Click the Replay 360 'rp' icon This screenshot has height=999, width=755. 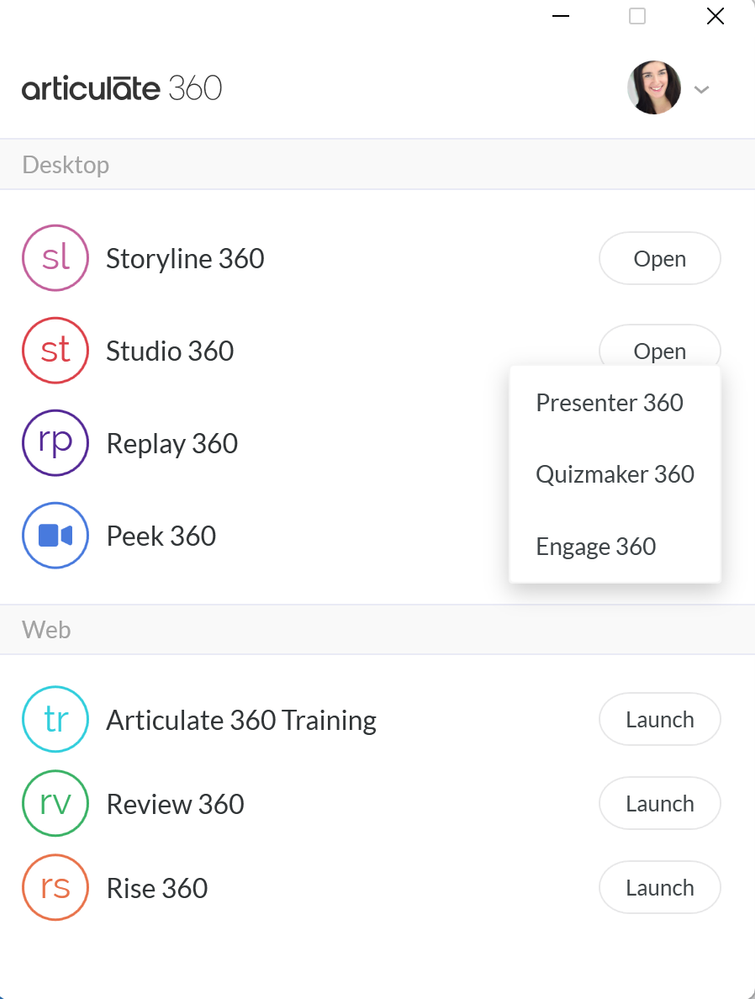55,443
